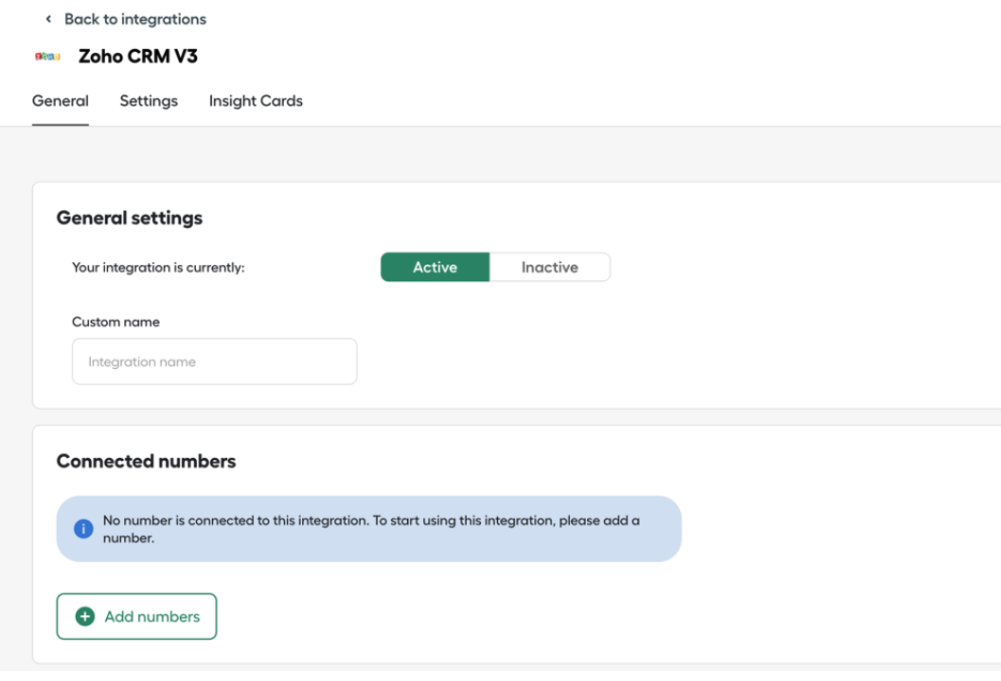This screenshot has height=681, width=1001.
Task: Set the integration to Active
Action: [435, 267]
